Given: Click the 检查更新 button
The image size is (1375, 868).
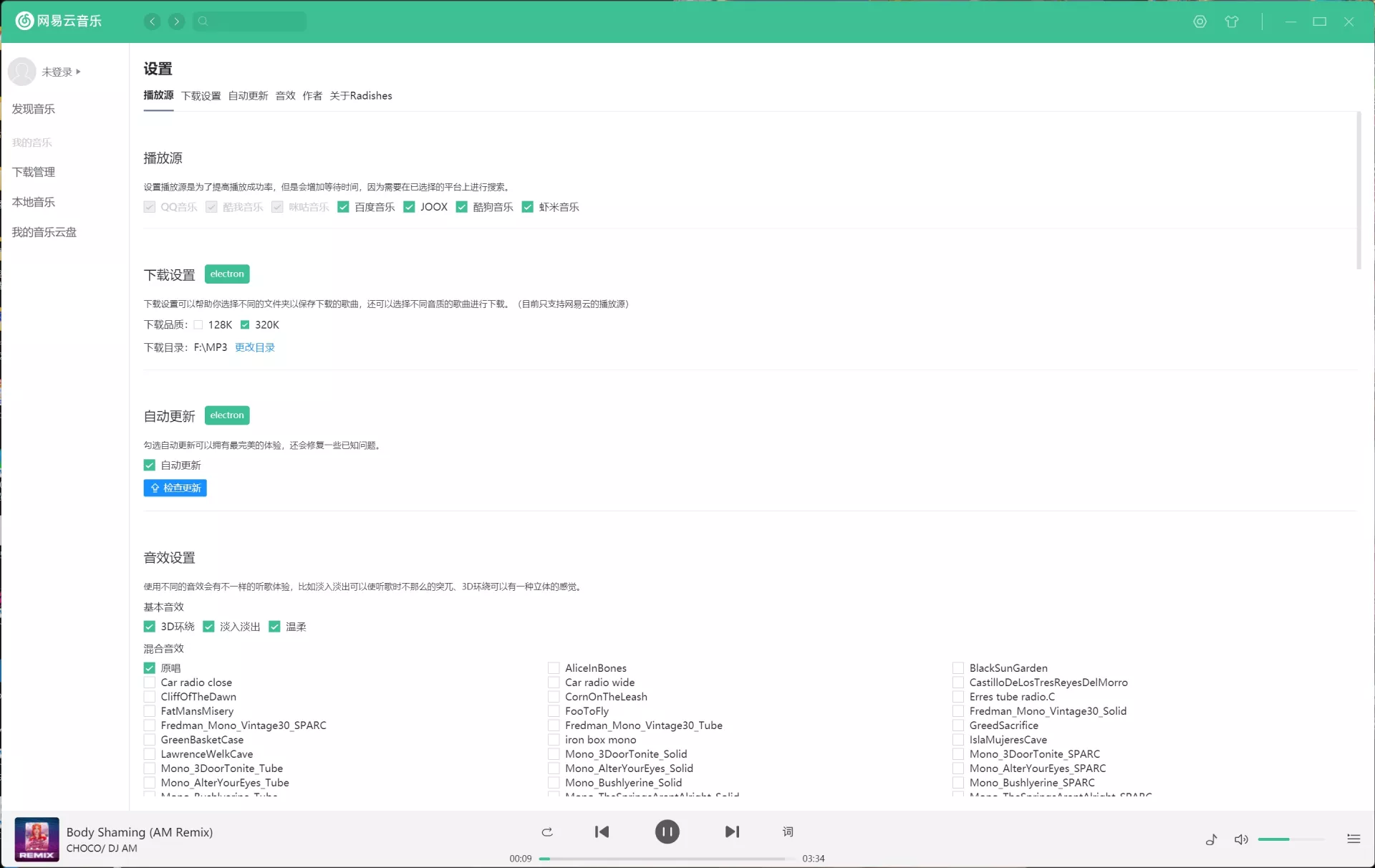Looking at the screenshot, I should (x=175, y=488).
